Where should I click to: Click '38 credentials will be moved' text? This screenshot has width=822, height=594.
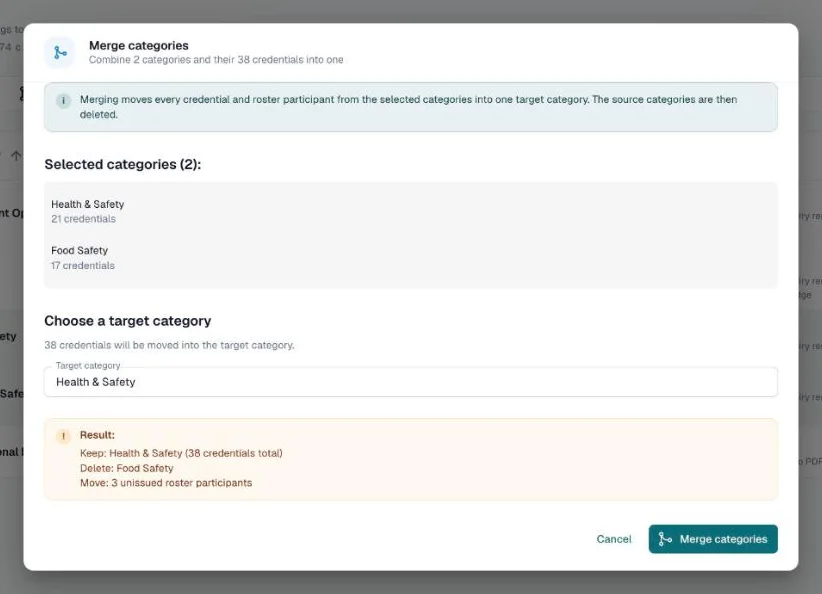pos(169,345)
